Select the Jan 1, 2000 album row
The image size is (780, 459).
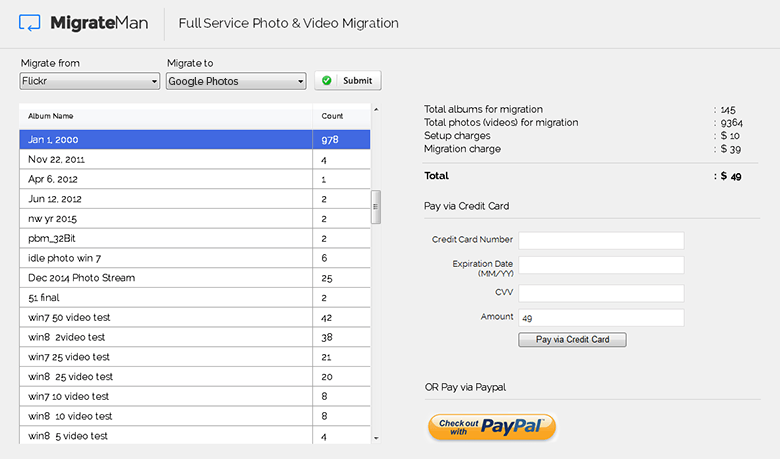195,140
